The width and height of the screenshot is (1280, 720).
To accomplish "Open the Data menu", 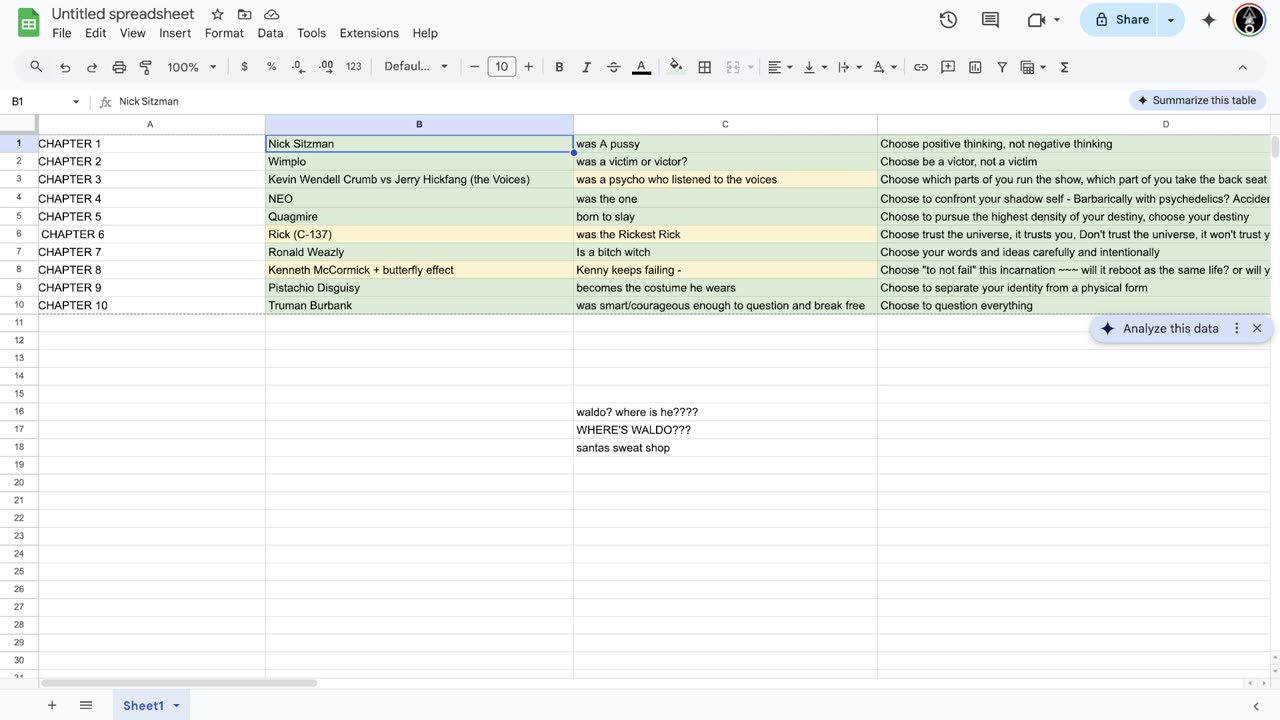I will (270, 33).
